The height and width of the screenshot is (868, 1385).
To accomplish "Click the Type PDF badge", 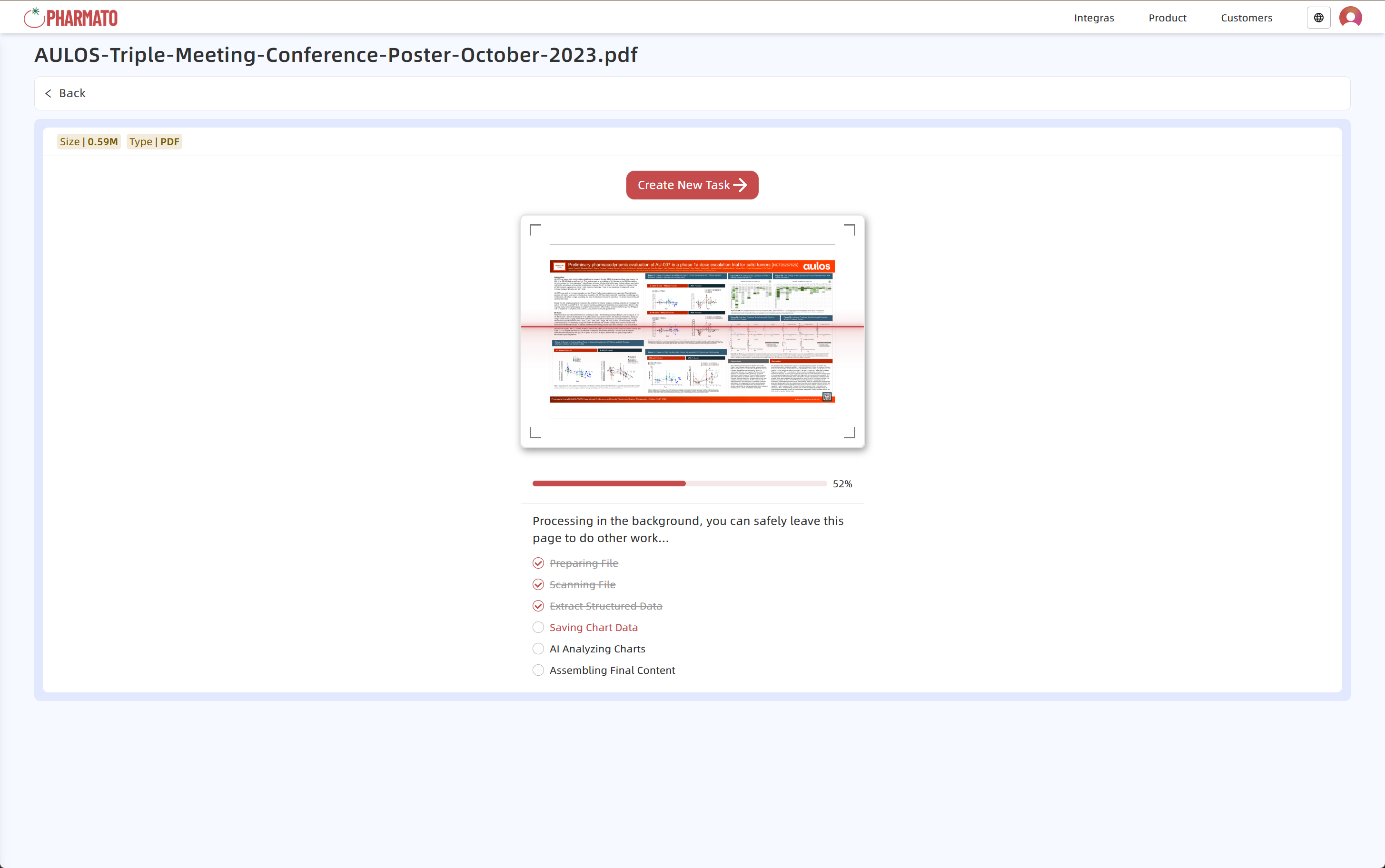I will (x=154, y=141).
